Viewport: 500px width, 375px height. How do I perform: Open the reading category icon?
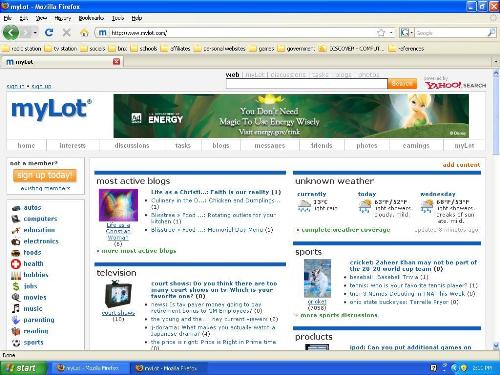(16, 331)
